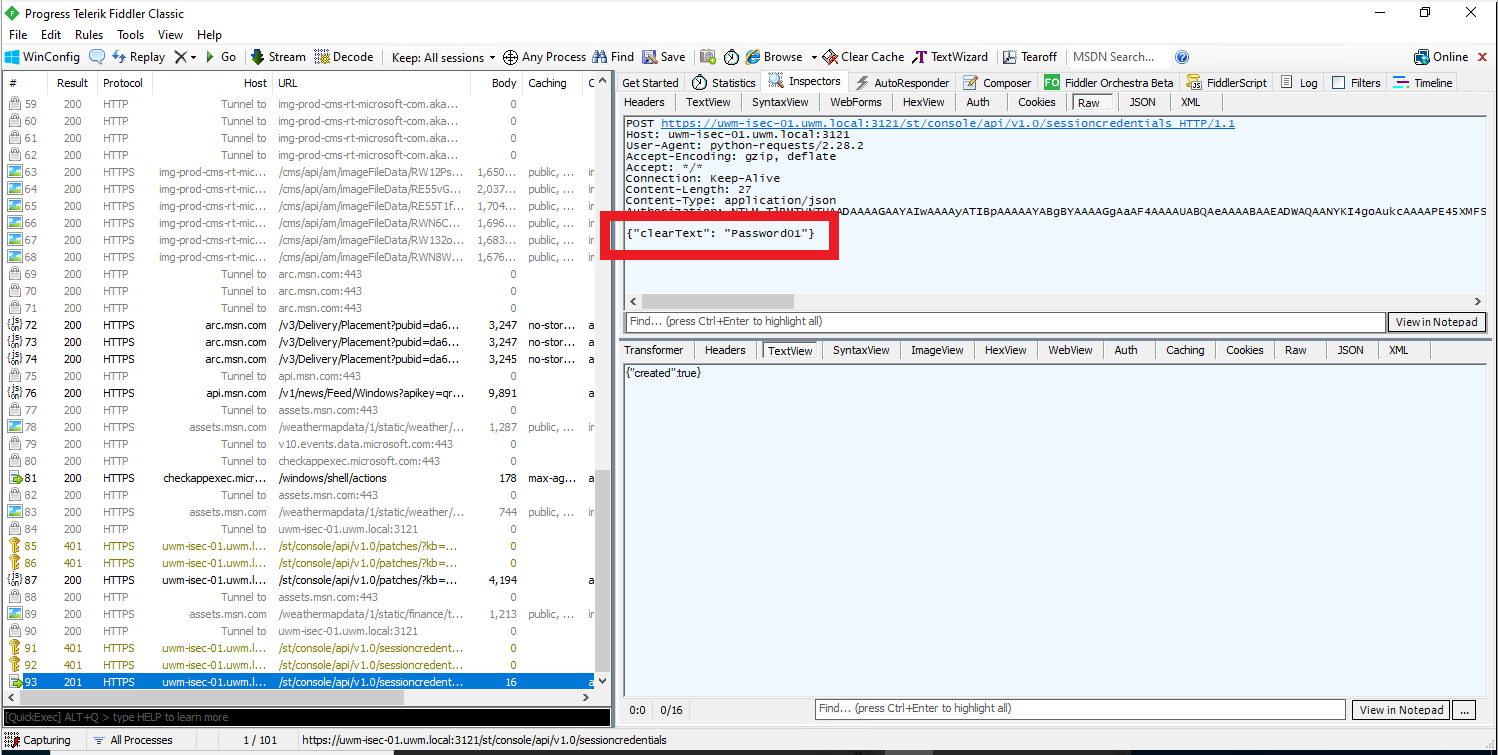Click the Save sessions icon
Screen dimensions: 1498x755
point(663,56)
